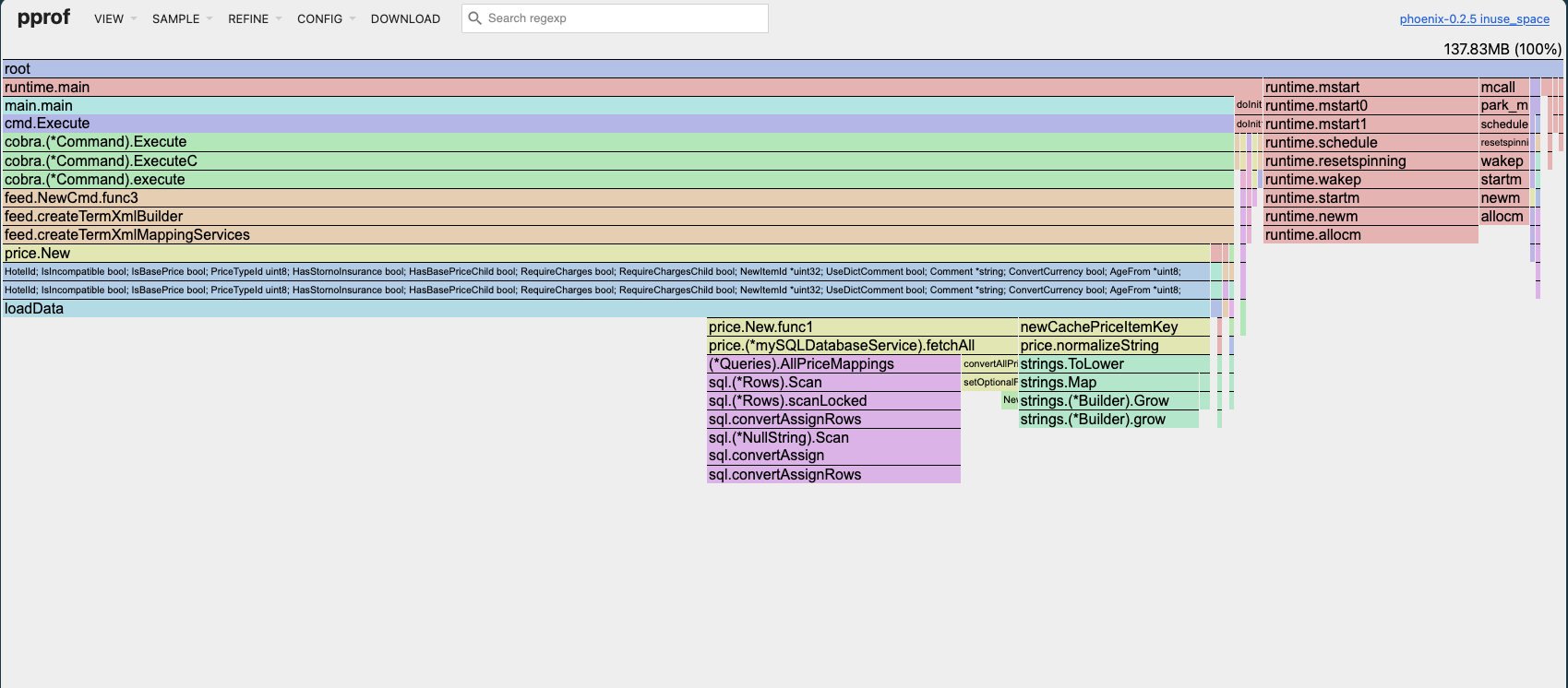The image size is (1568, 688).
Task: Open the phoenix-0.2.5 inuse_space link
Action: 1474,19
